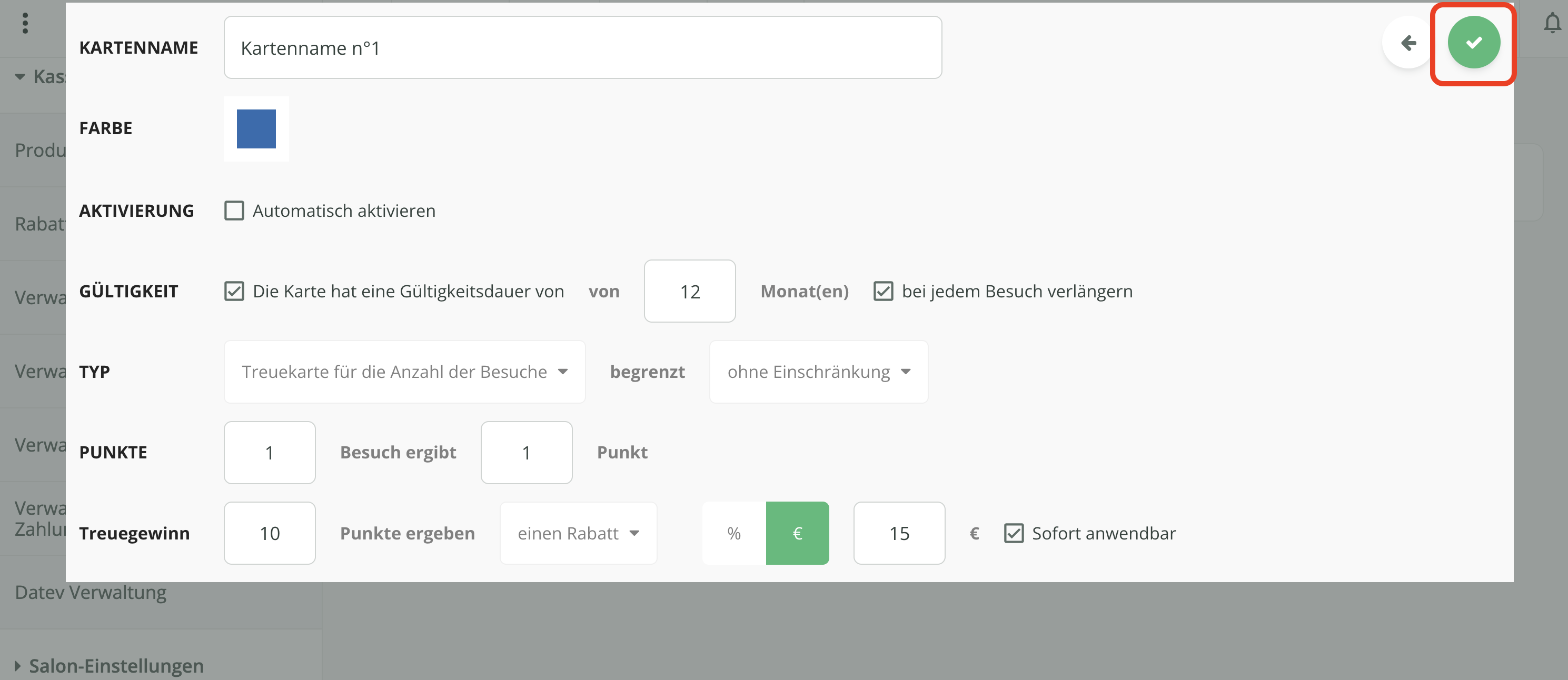The width and height of the screenshot is (1568, 680).
Task: Open the einen Rabatt dropdown
Action: pos(578,533)
